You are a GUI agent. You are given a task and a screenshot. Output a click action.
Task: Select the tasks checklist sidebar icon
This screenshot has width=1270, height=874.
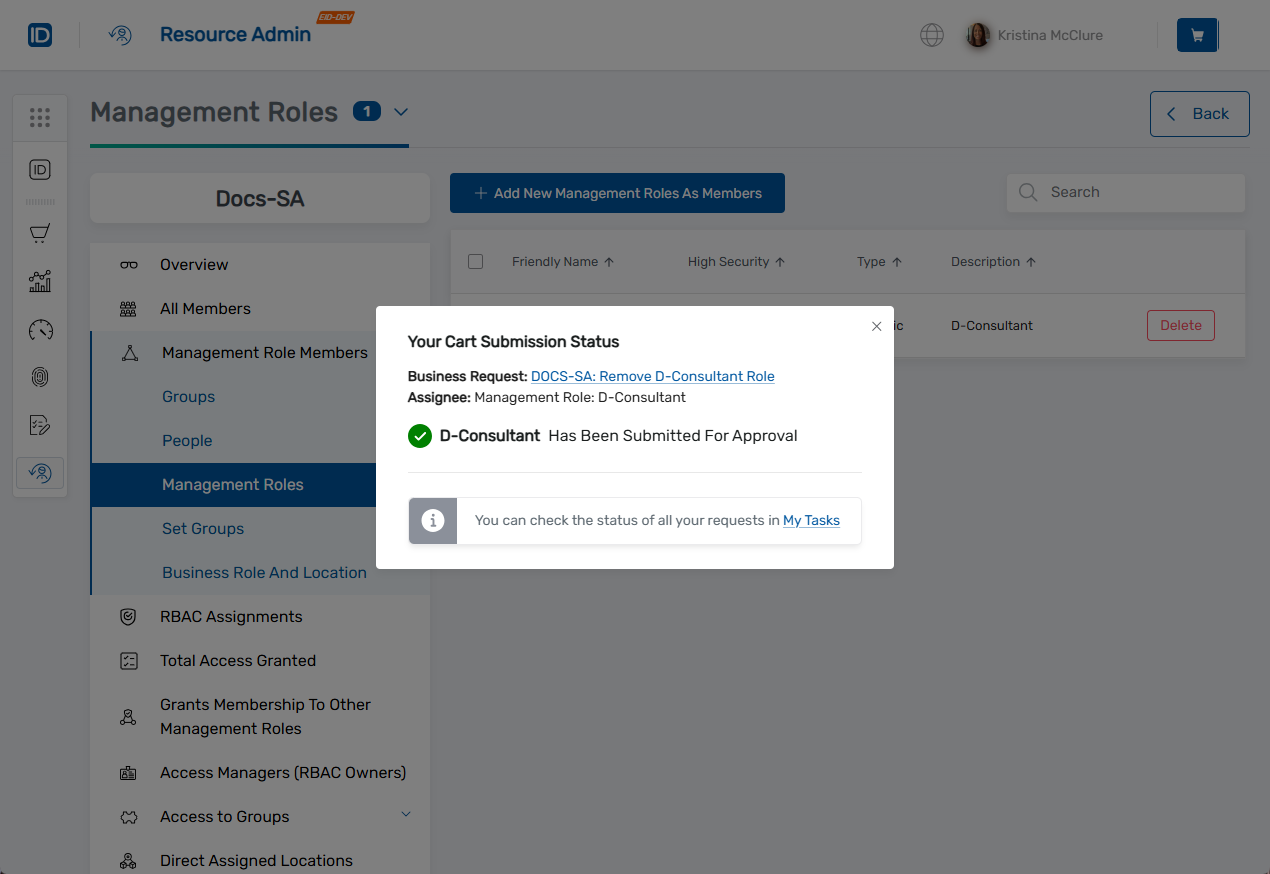click(39, 425)
